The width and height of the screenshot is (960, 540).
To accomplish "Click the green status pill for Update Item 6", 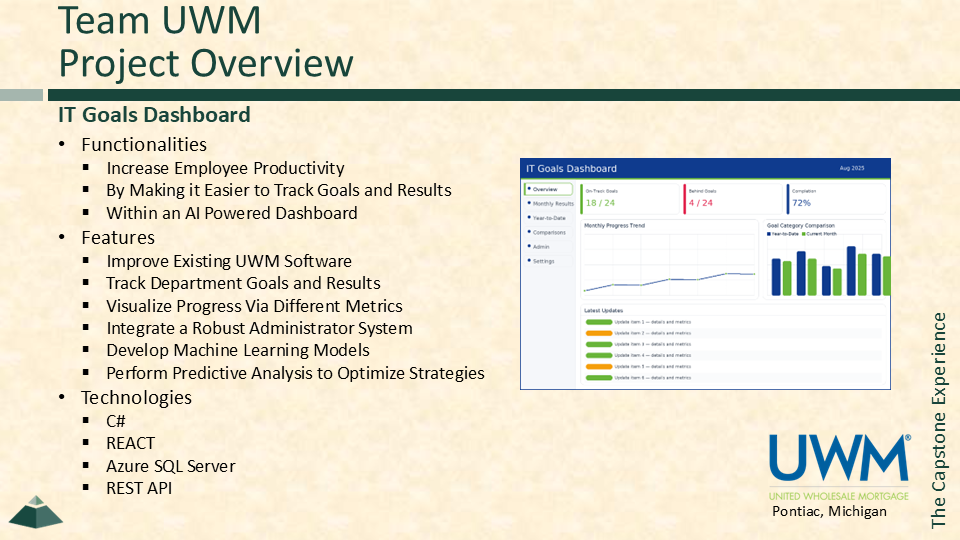I will coord(598,377).
